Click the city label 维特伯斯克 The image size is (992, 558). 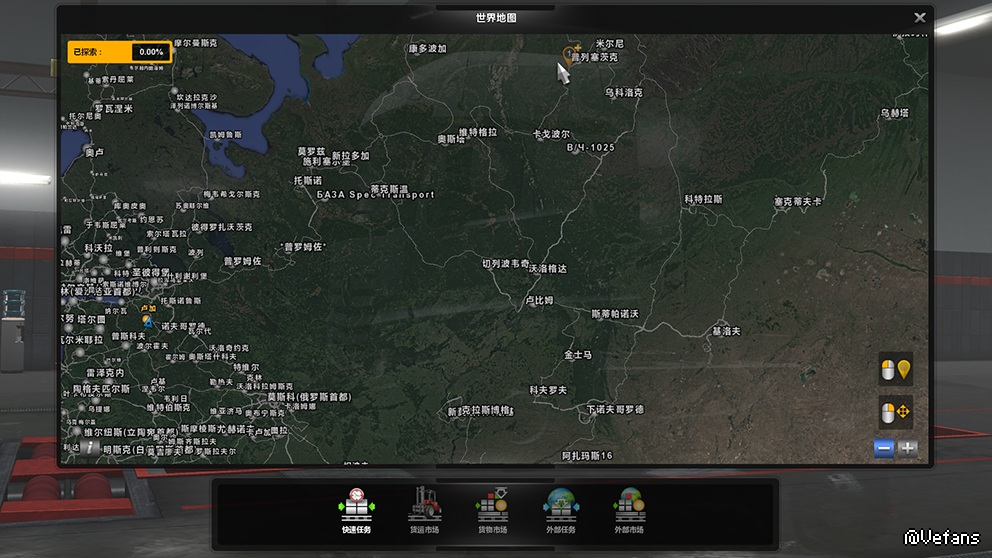[x=168, y=408]
